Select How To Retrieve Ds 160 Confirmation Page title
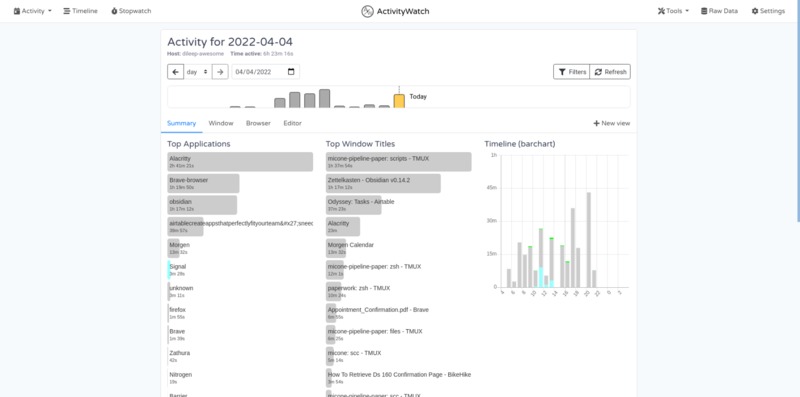The width and height of the screenshot is (800, 397). [398, 378]
